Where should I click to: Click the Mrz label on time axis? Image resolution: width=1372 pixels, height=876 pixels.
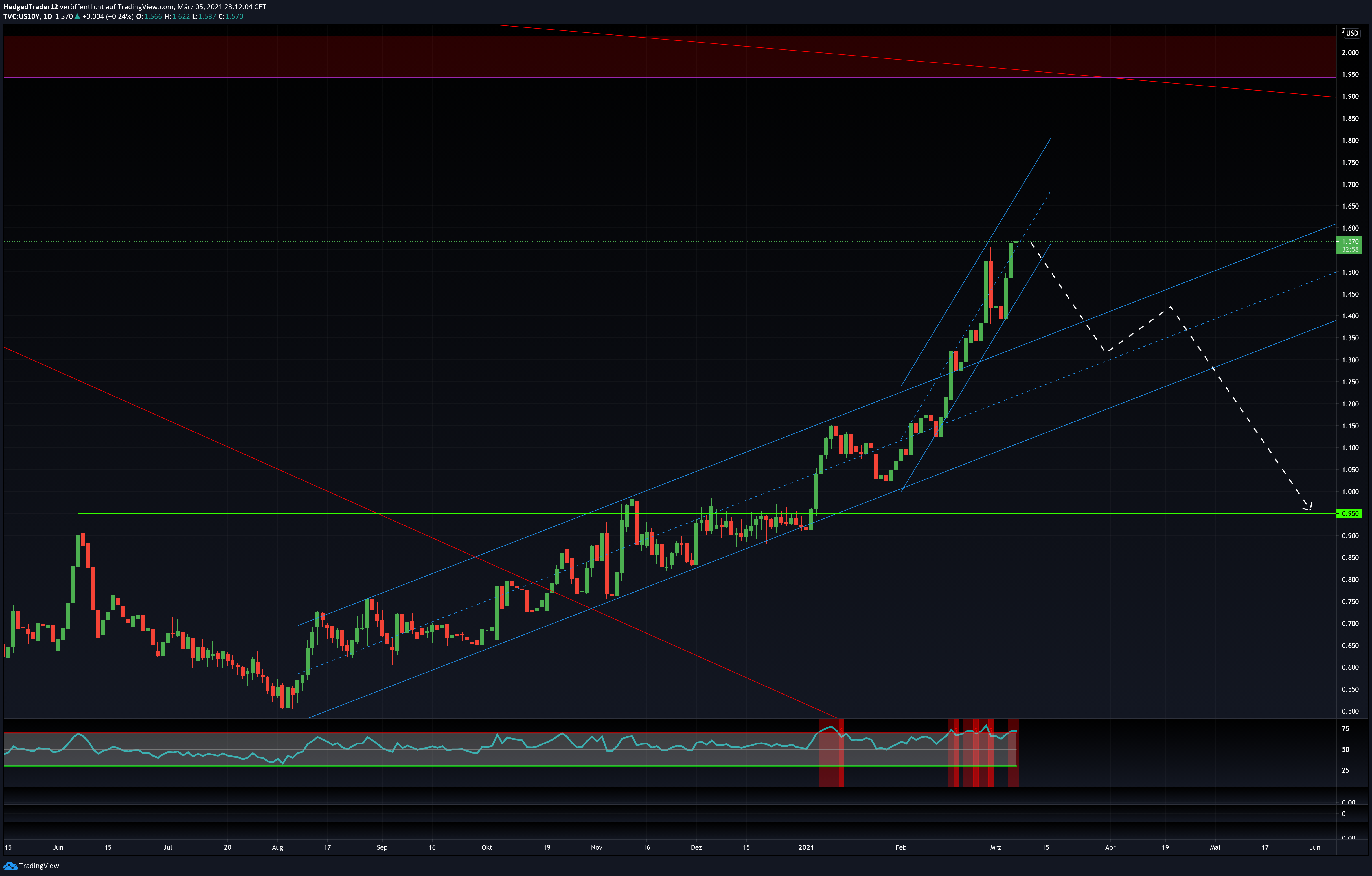pyautogui.click(x=995, y=847)
